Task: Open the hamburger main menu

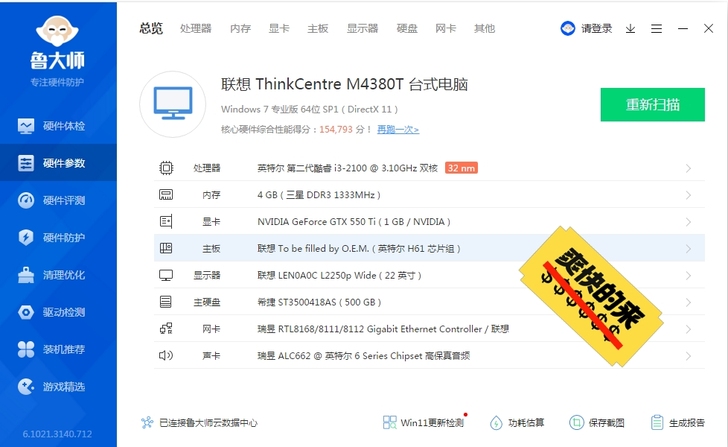Action: 656,29
